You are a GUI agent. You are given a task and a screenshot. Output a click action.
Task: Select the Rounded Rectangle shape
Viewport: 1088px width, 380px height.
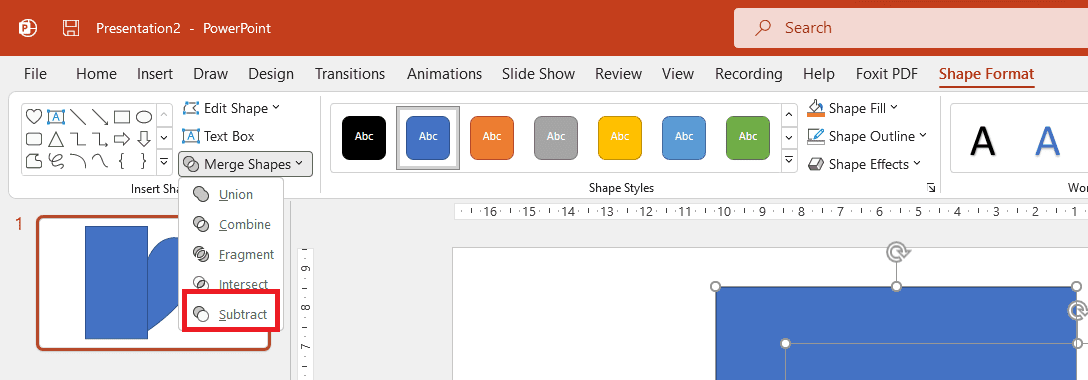click(x=33, y=139)
